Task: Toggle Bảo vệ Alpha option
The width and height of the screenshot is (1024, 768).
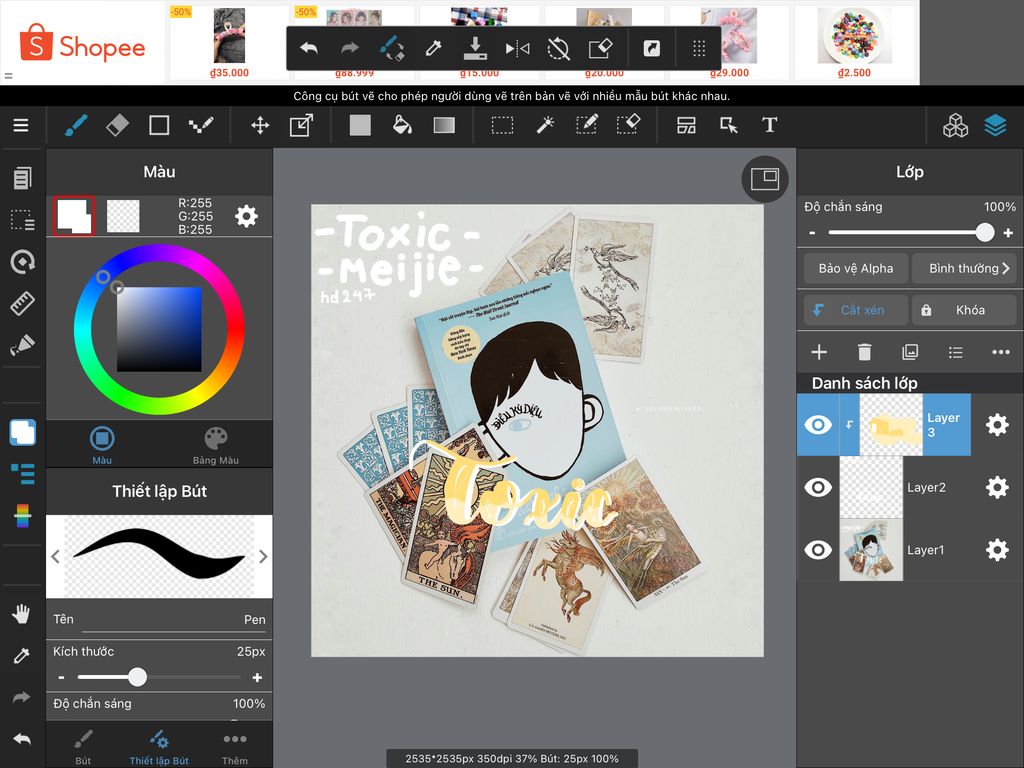Action: pyautogui.click(x=856, y=268)
